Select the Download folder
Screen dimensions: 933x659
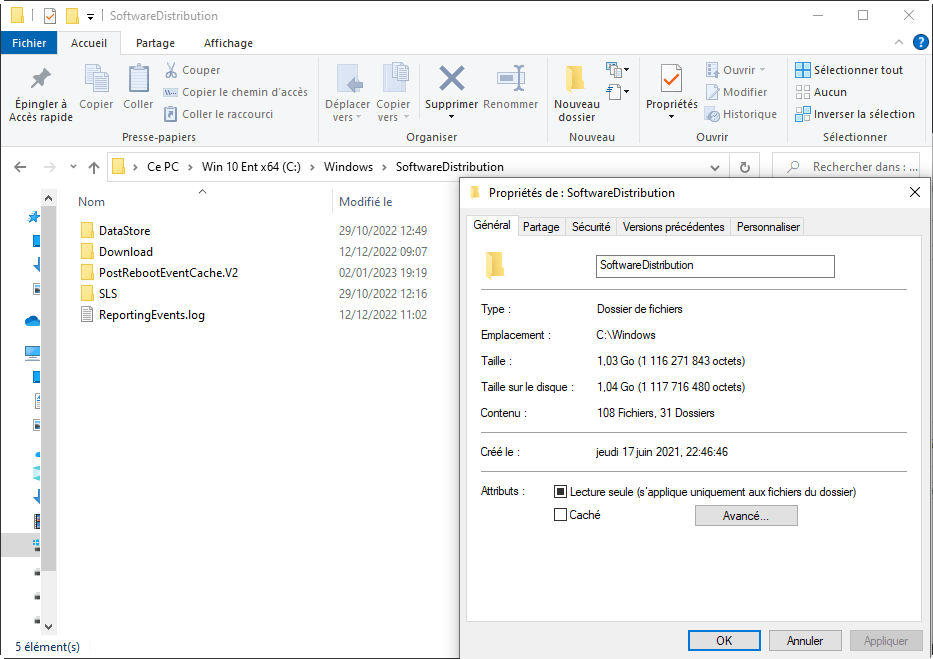pos(117,252)
